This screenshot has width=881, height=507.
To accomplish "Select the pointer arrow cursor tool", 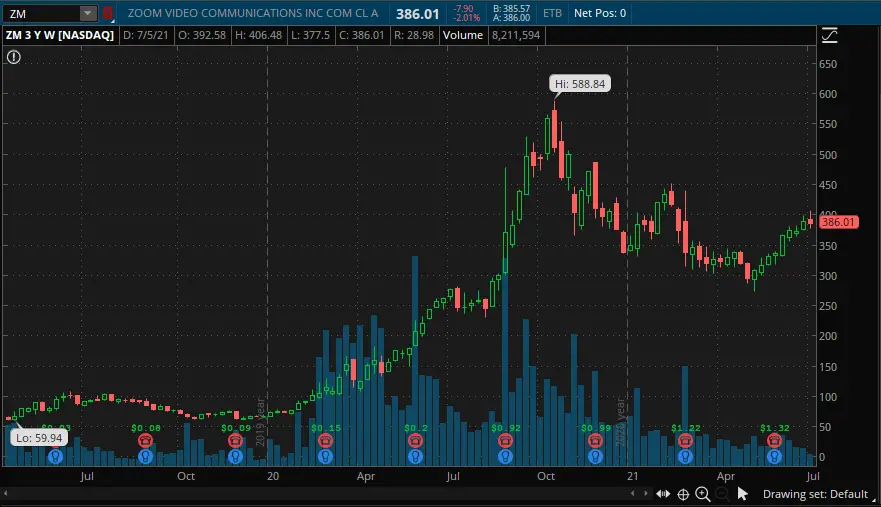I will (742, 494).
